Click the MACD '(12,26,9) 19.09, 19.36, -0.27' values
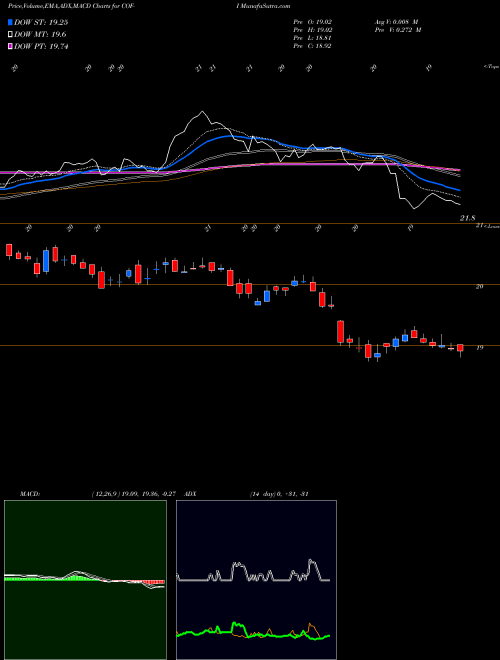 click(x=136, y=494)
